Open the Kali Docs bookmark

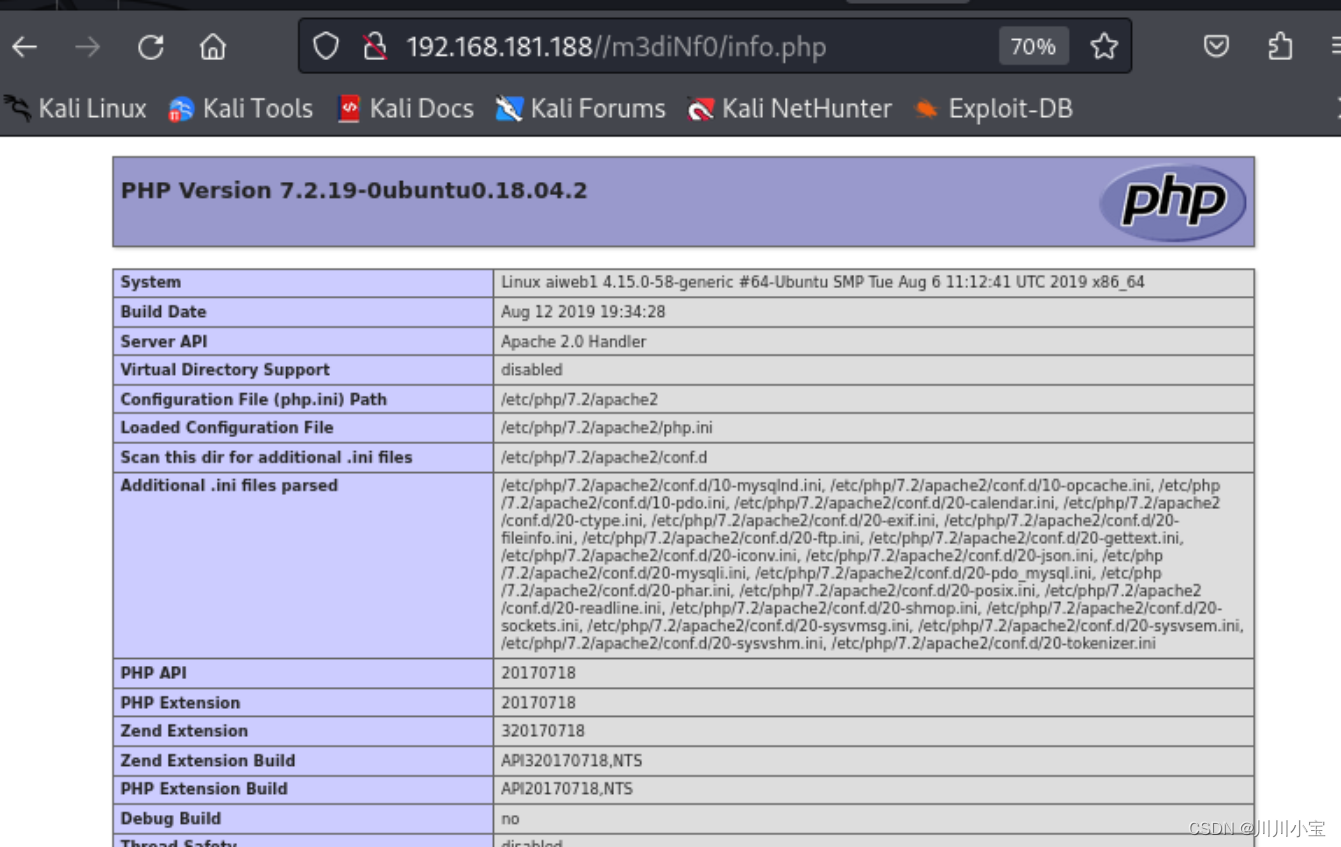coord(406,108)
